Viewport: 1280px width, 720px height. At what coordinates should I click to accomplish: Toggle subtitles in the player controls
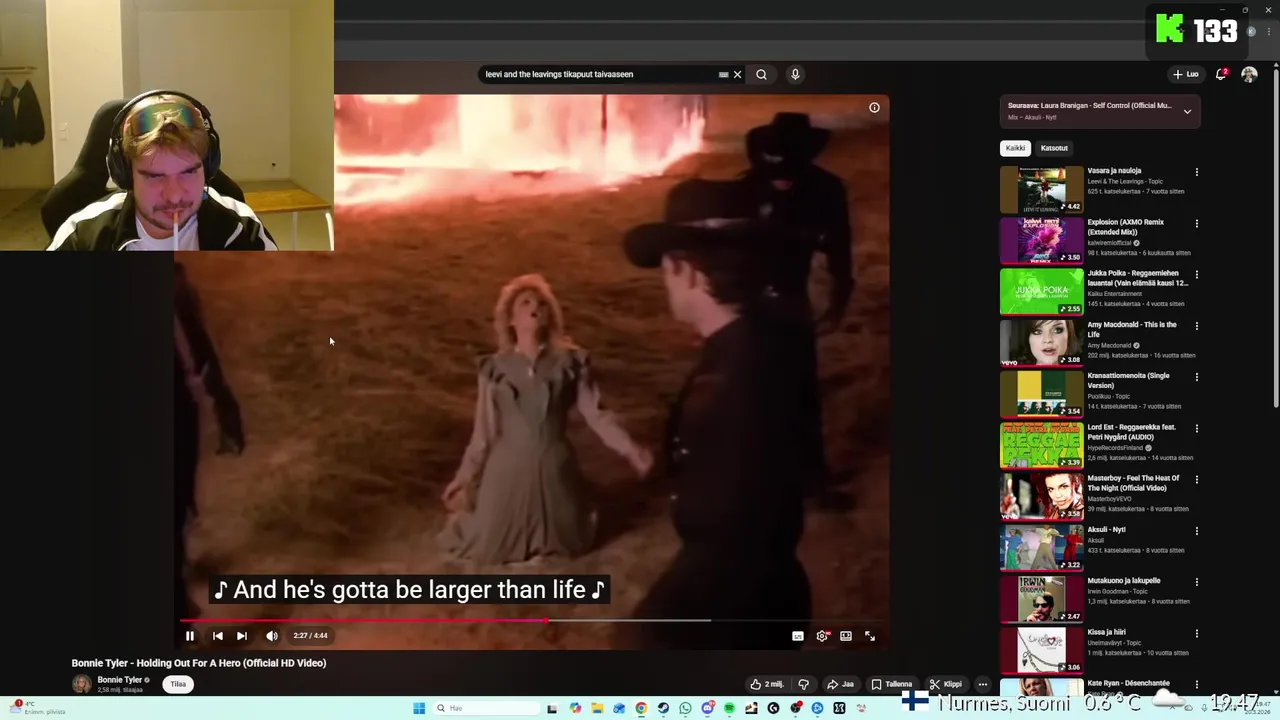tap(798, 636)
